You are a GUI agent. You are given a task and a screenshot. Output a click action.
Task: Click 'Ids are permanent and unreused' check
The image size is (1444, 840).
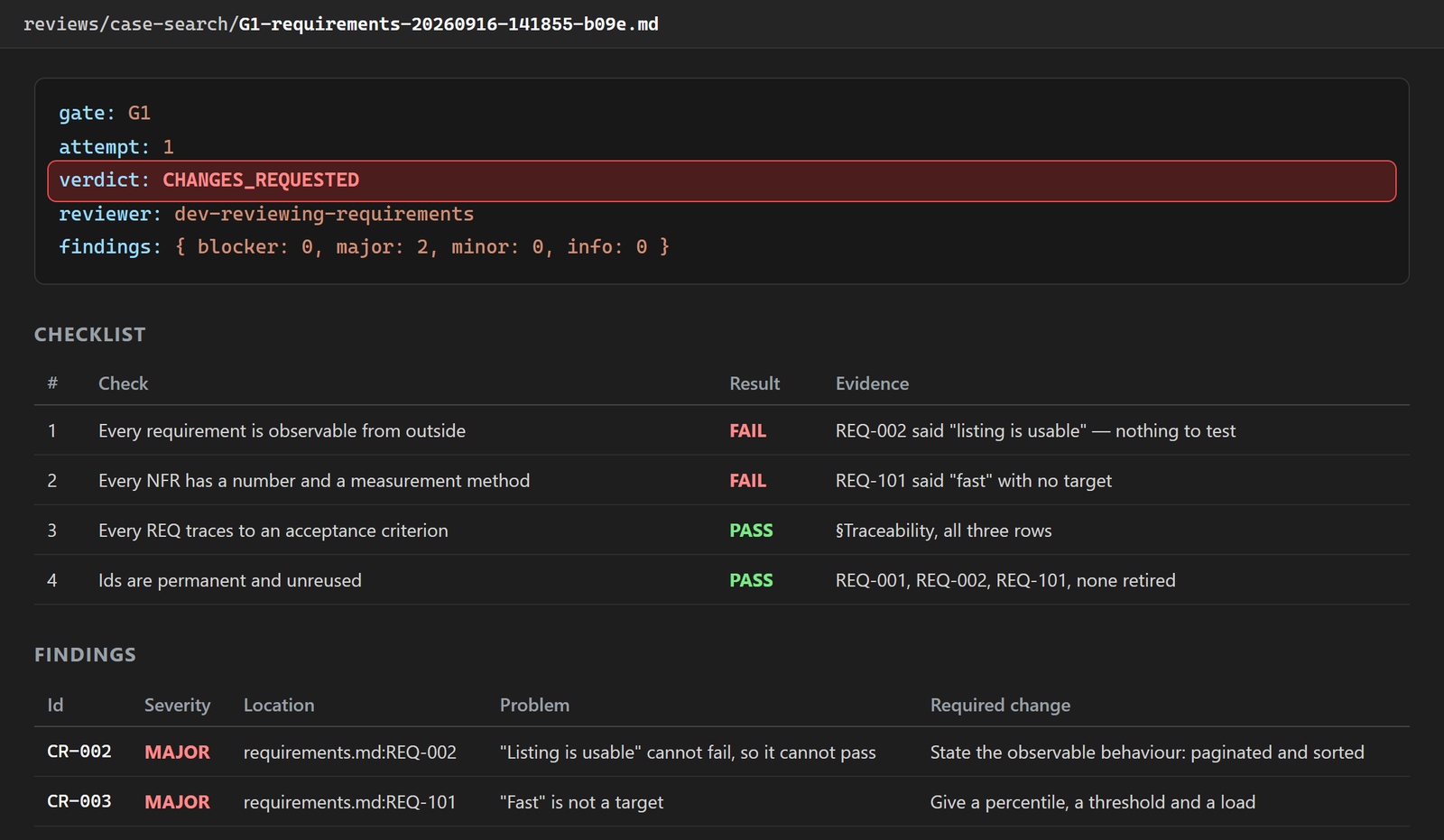(230, 580)
